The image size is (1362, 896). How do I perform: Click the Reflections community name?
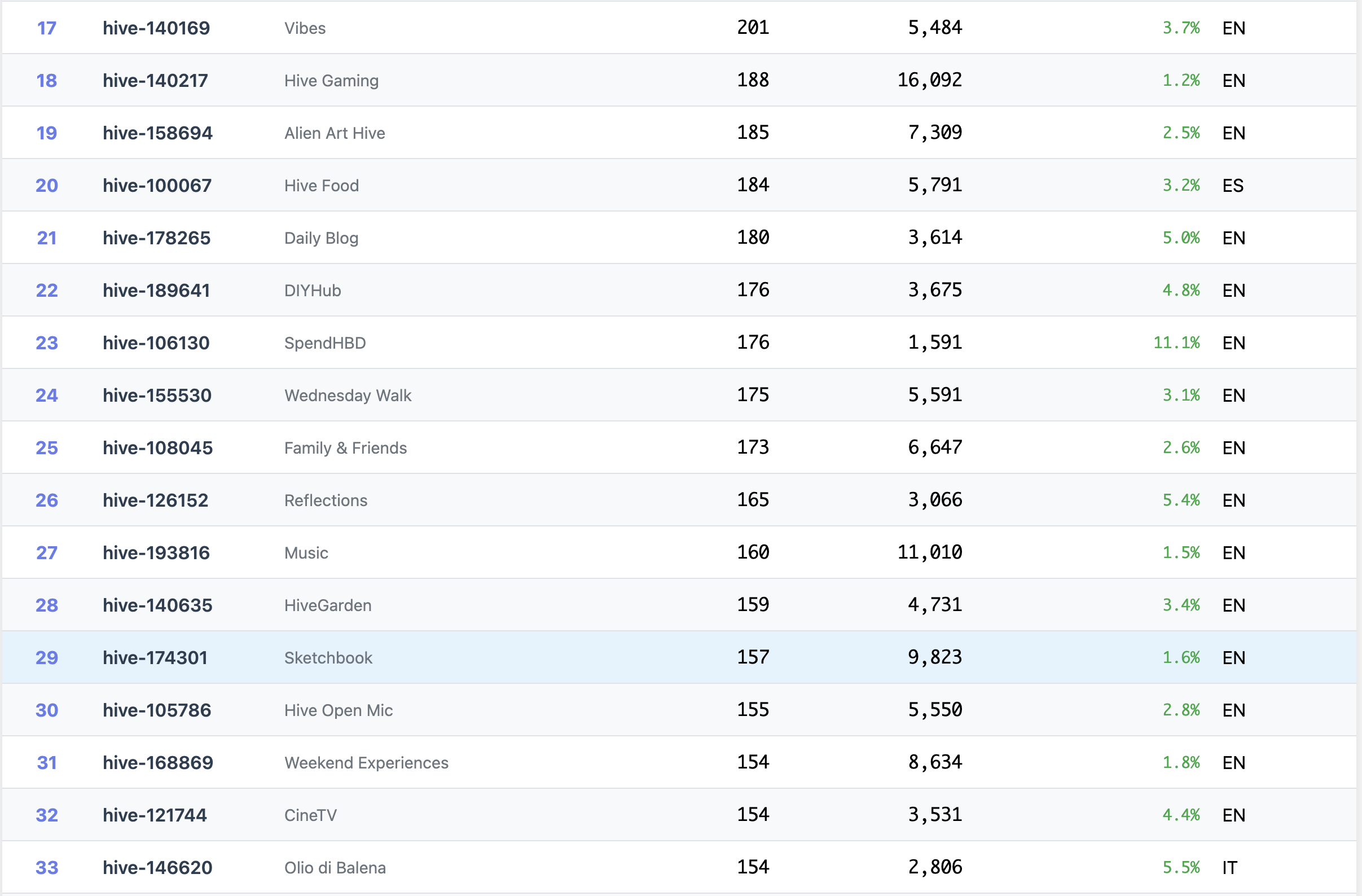[325, 500]
